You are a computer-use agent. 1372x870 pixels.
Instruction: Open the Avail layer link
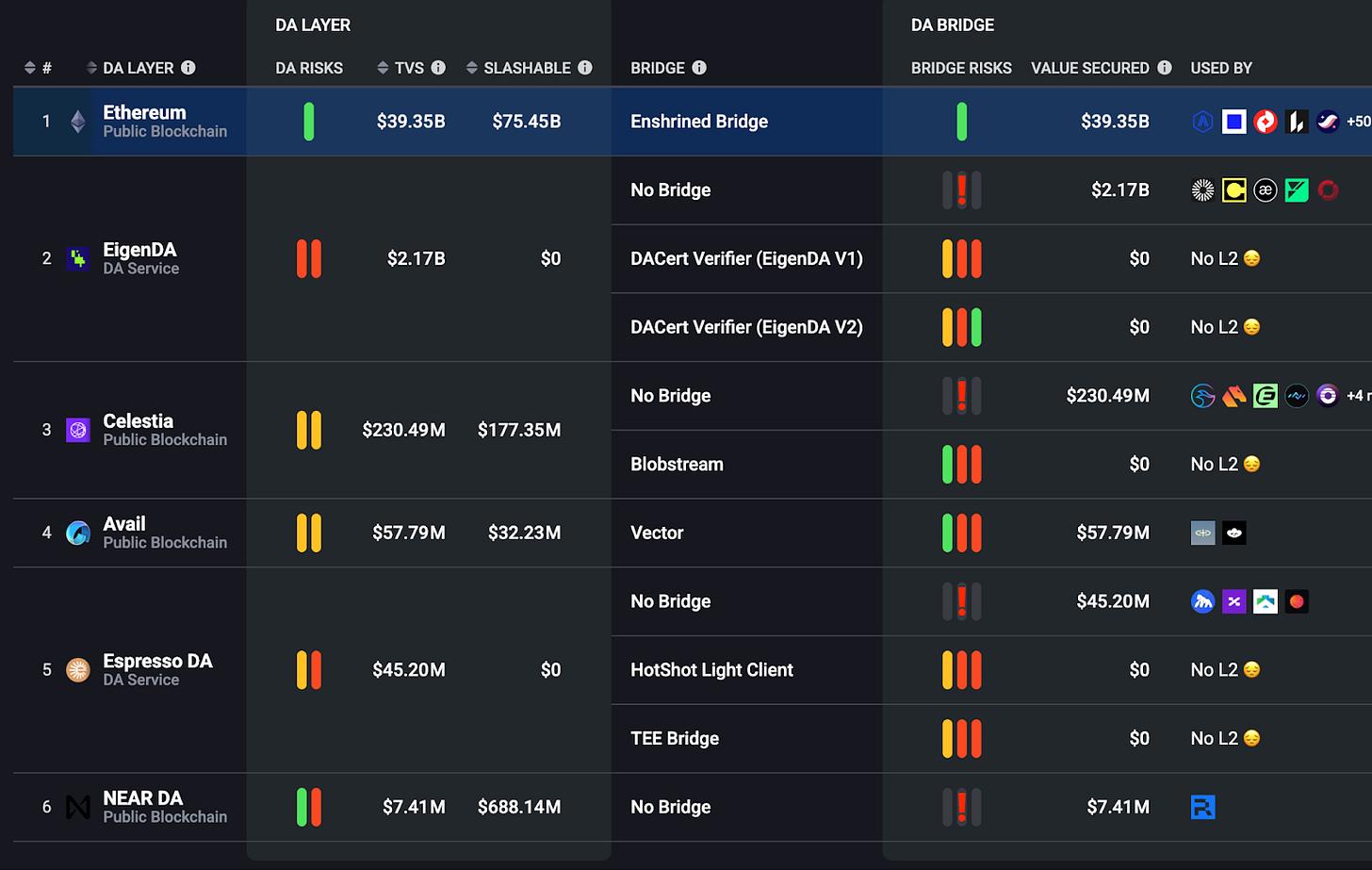pyautogui.click(x=124, y=524)
